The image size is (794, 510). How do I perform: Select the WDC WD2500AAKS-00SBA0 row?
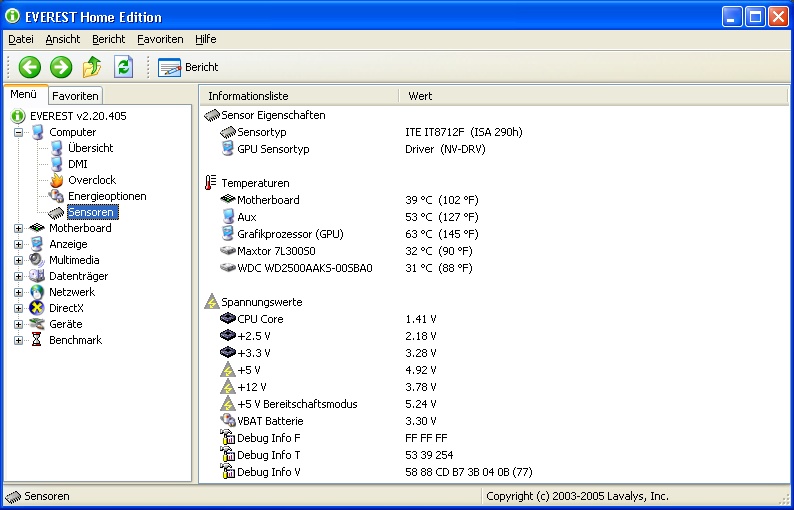point(305,268)
